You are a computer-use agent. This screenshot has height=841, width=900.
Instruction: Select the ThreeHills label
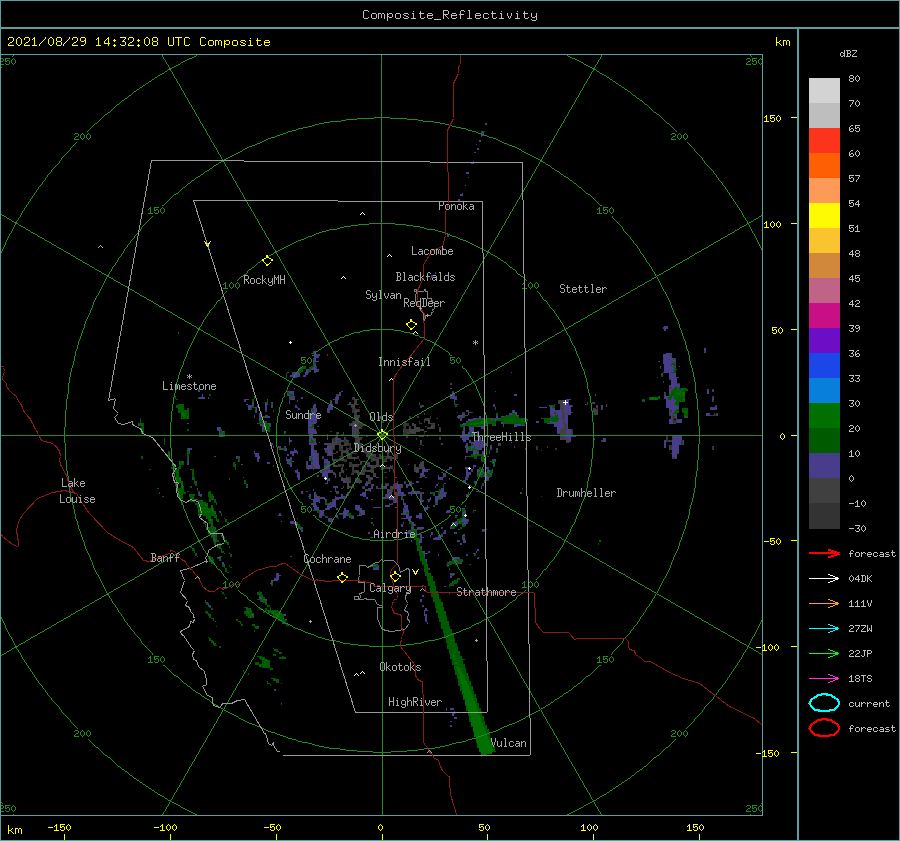[x=502, y=437]
